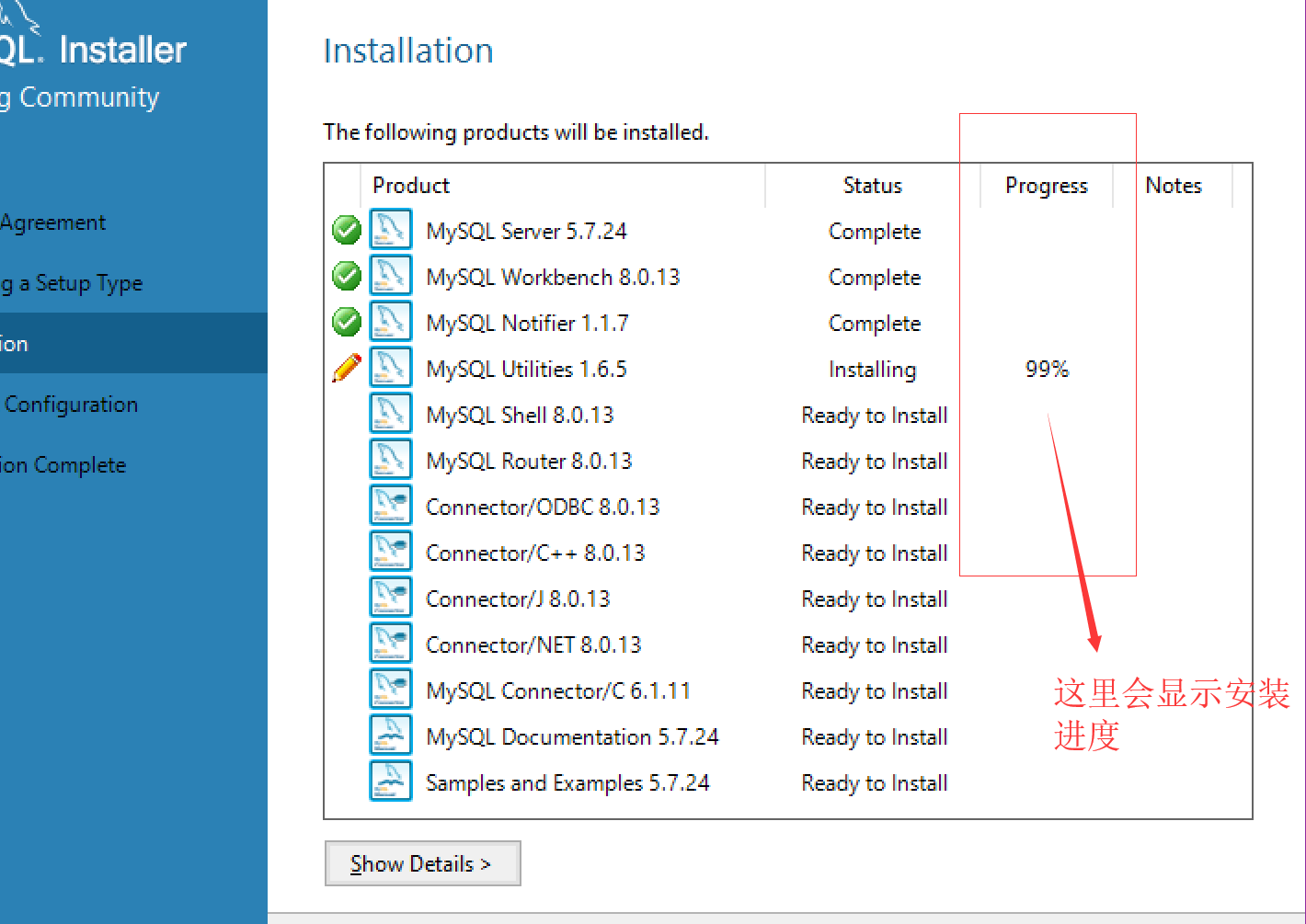The height and width of the screenshot is (924, 1306).
Task: Select the highlighted Installation step in sidebar
Action: (x=133, y=343)
